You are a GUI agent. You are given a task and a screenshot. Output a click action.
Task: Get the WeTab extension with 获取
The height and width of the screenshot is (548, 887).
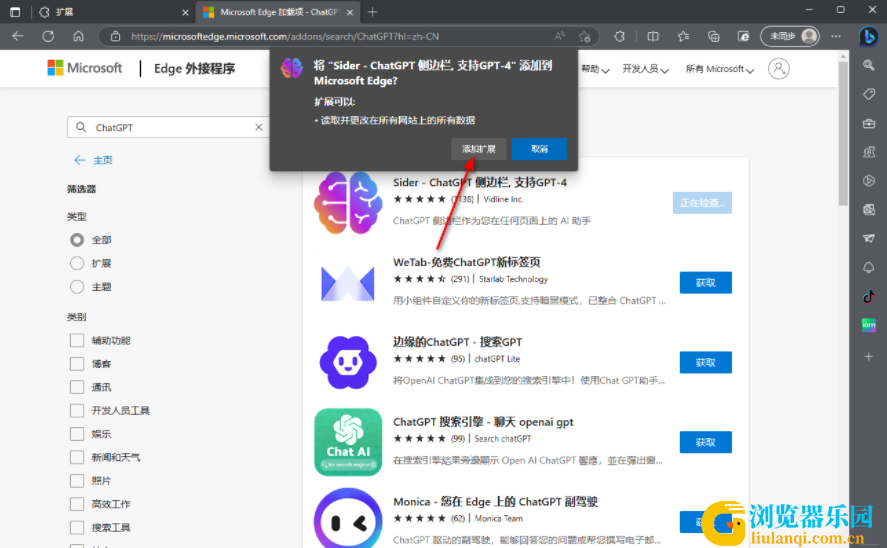point(705,283)
